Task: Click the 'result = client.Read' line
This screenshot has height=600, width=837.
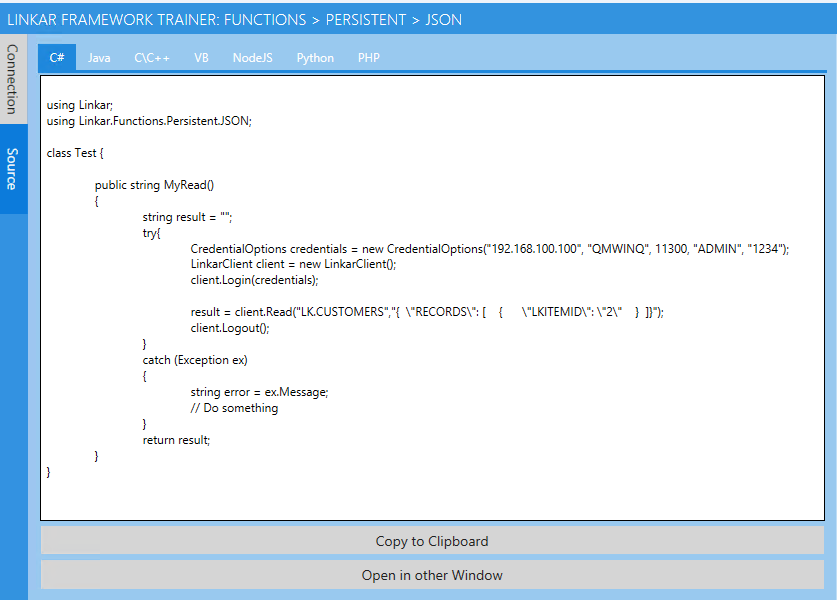Action: 427,312
